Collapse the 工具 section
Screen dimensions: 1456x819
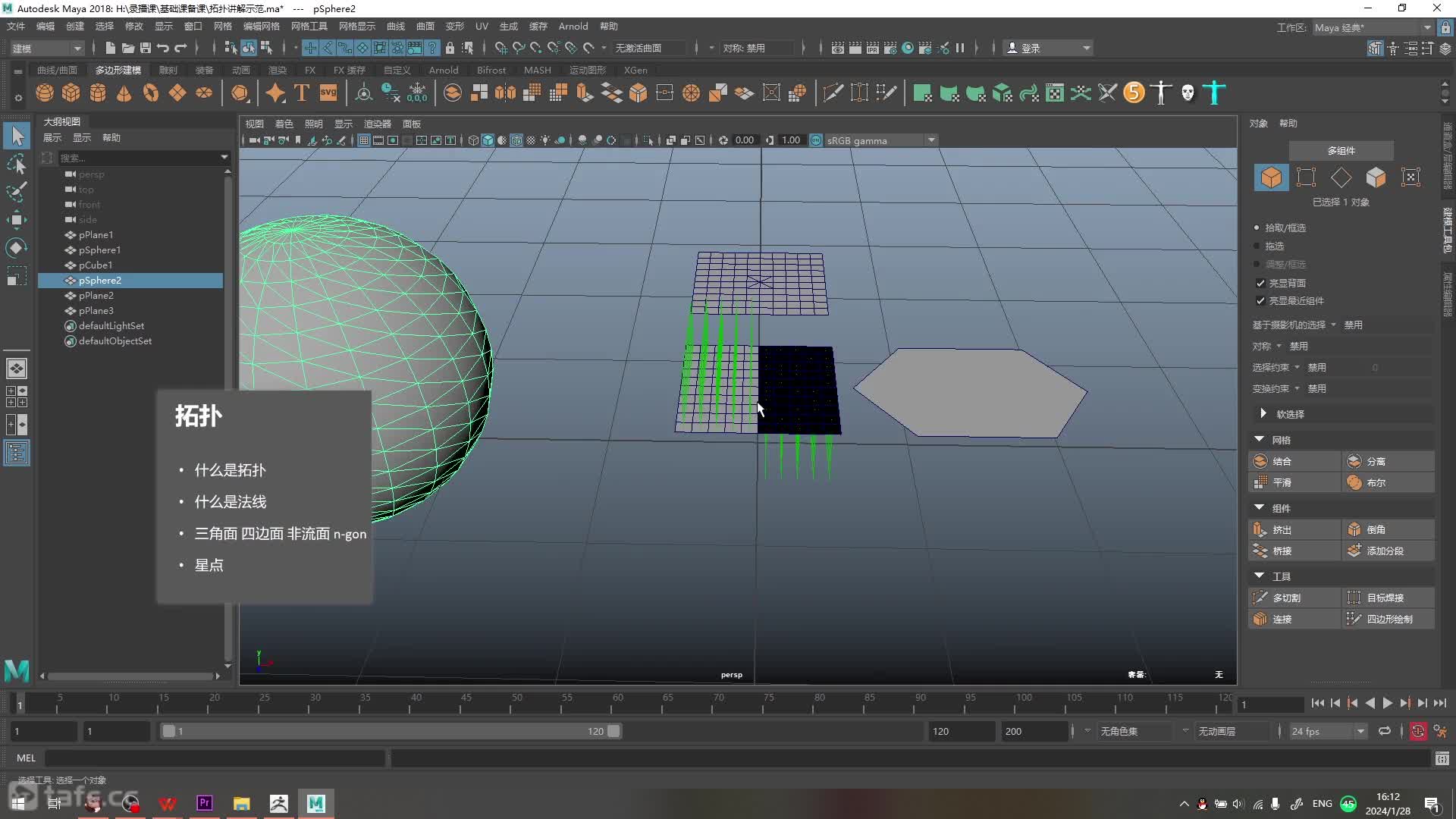pos(1260,576)
